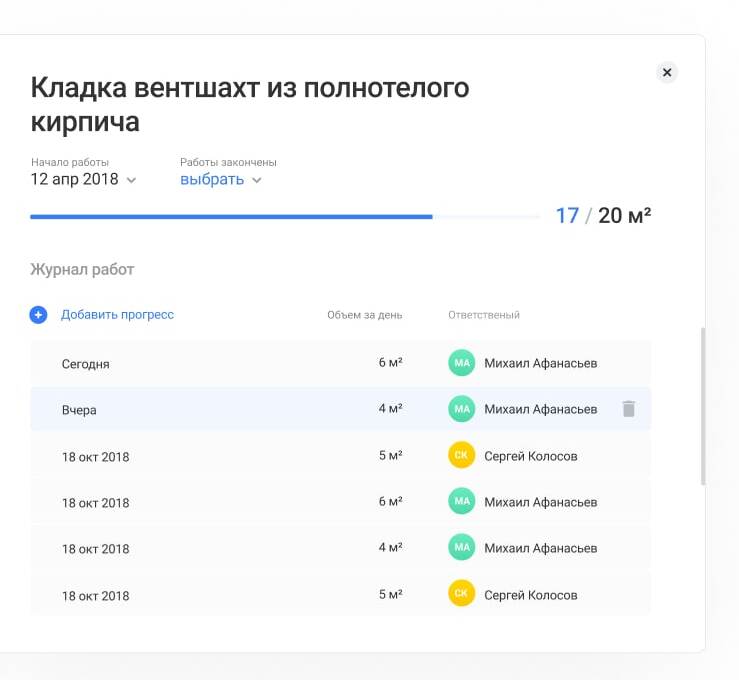
Task: Delete the Вчера entry using trash icon
Action: (628, 408)
